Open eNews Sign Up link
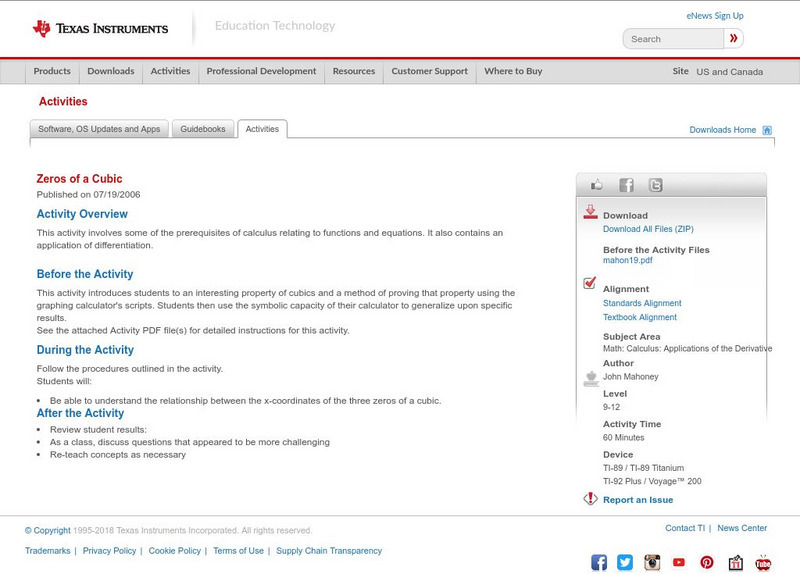This screenshot has height=574, width=800. pos(715,16)
